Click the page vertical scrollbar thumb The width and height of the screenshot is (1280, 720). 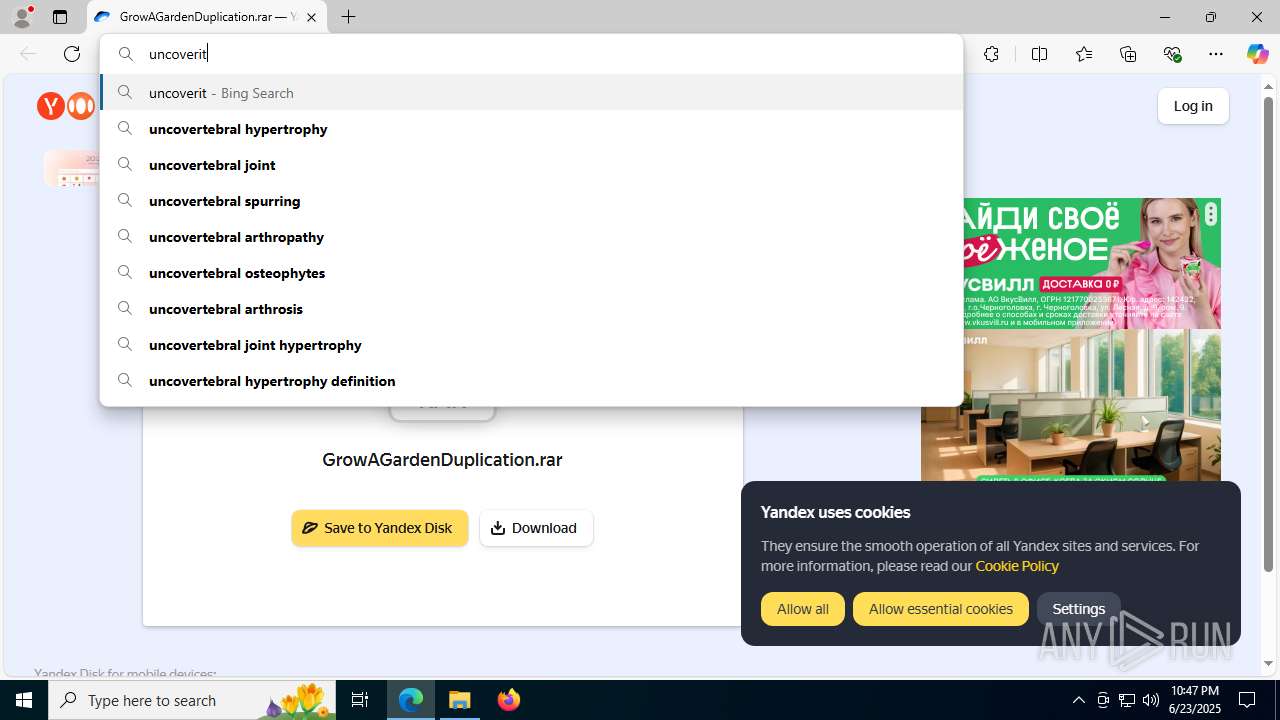[1268, 333]
